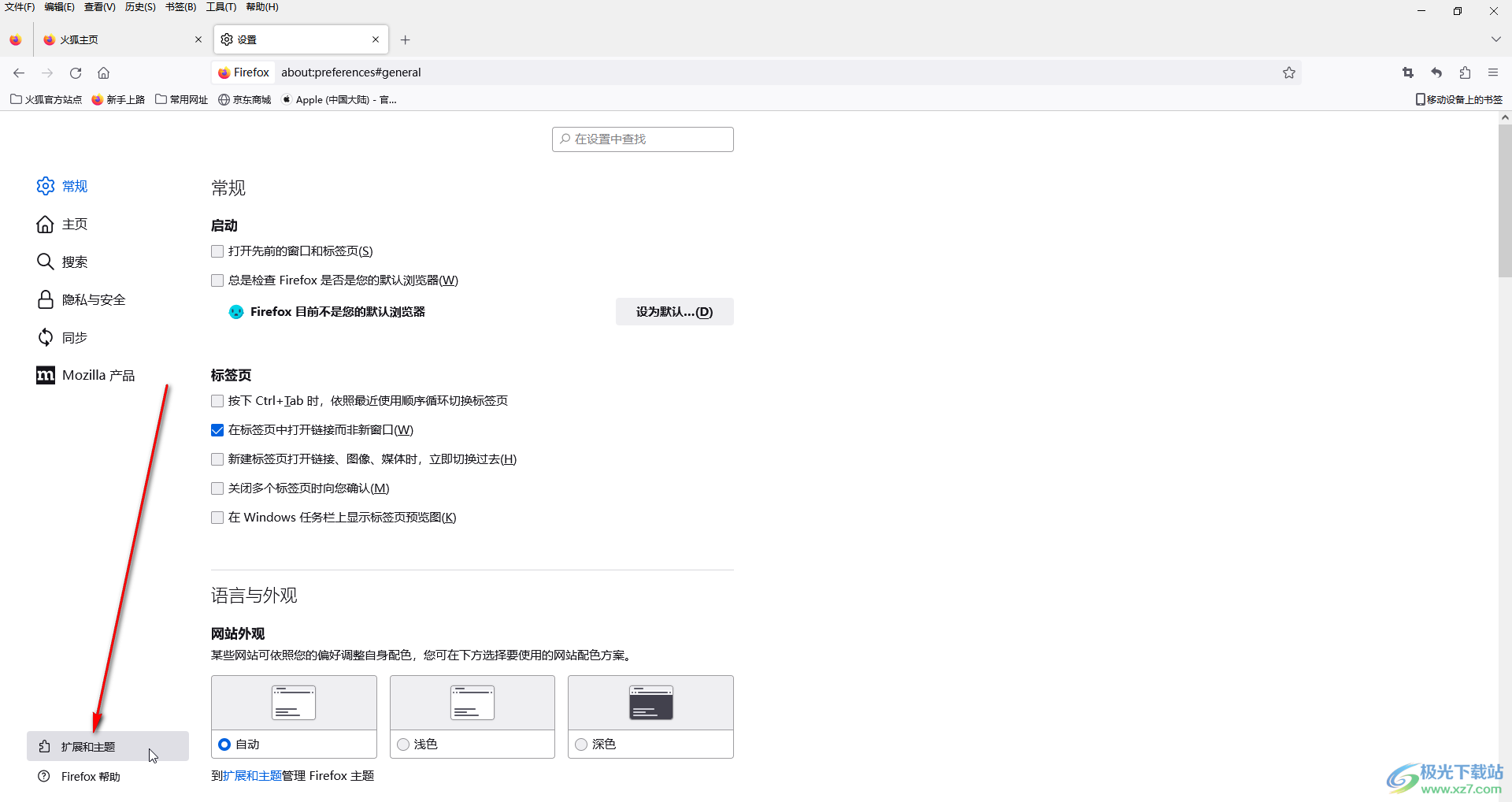This screenshot has height=802, width=1512.
Task: Click the undo arrow icon in the toolbar
Action: (1436, 72)
